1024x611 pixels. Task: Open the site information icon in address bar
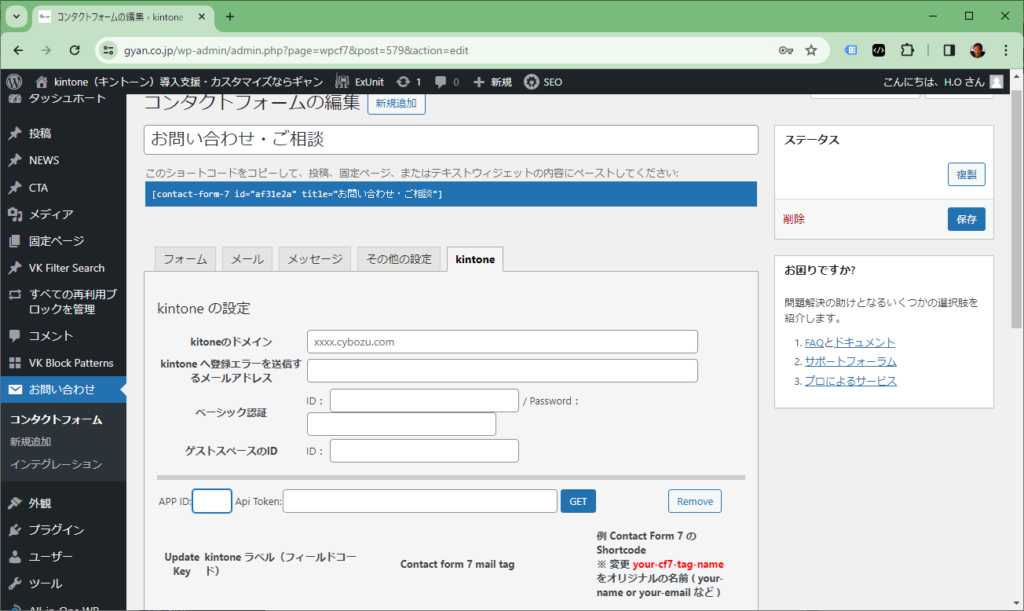coord(108,50)
